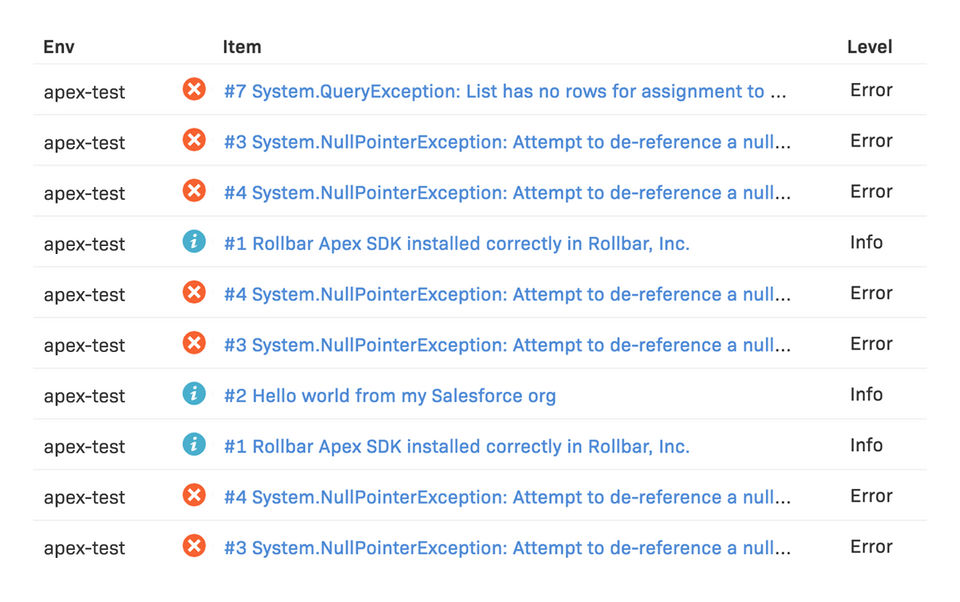Open #2 Hello world from my Salesforce org
The image size is (960, 602).
point(390,396)
